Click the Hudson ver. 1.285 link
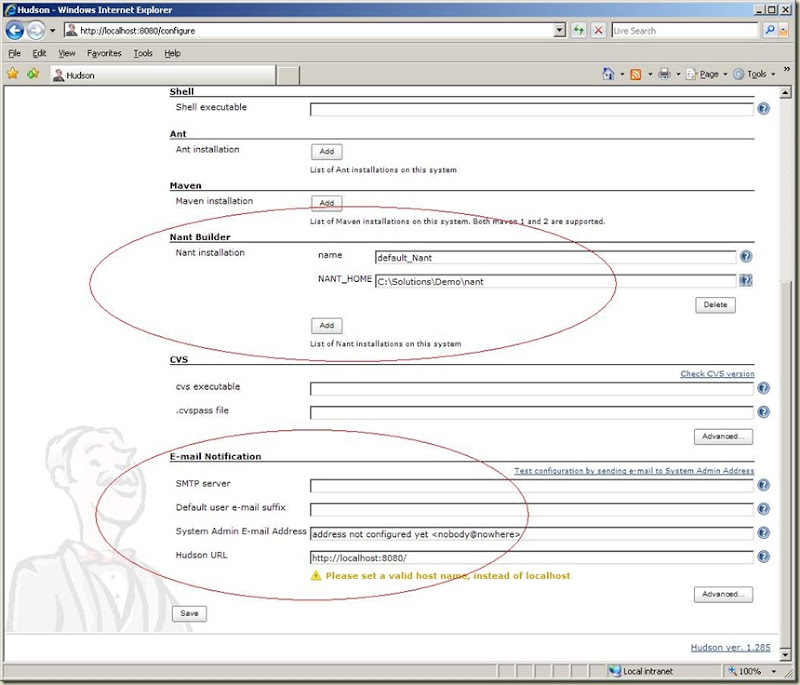 pos(730,647)
